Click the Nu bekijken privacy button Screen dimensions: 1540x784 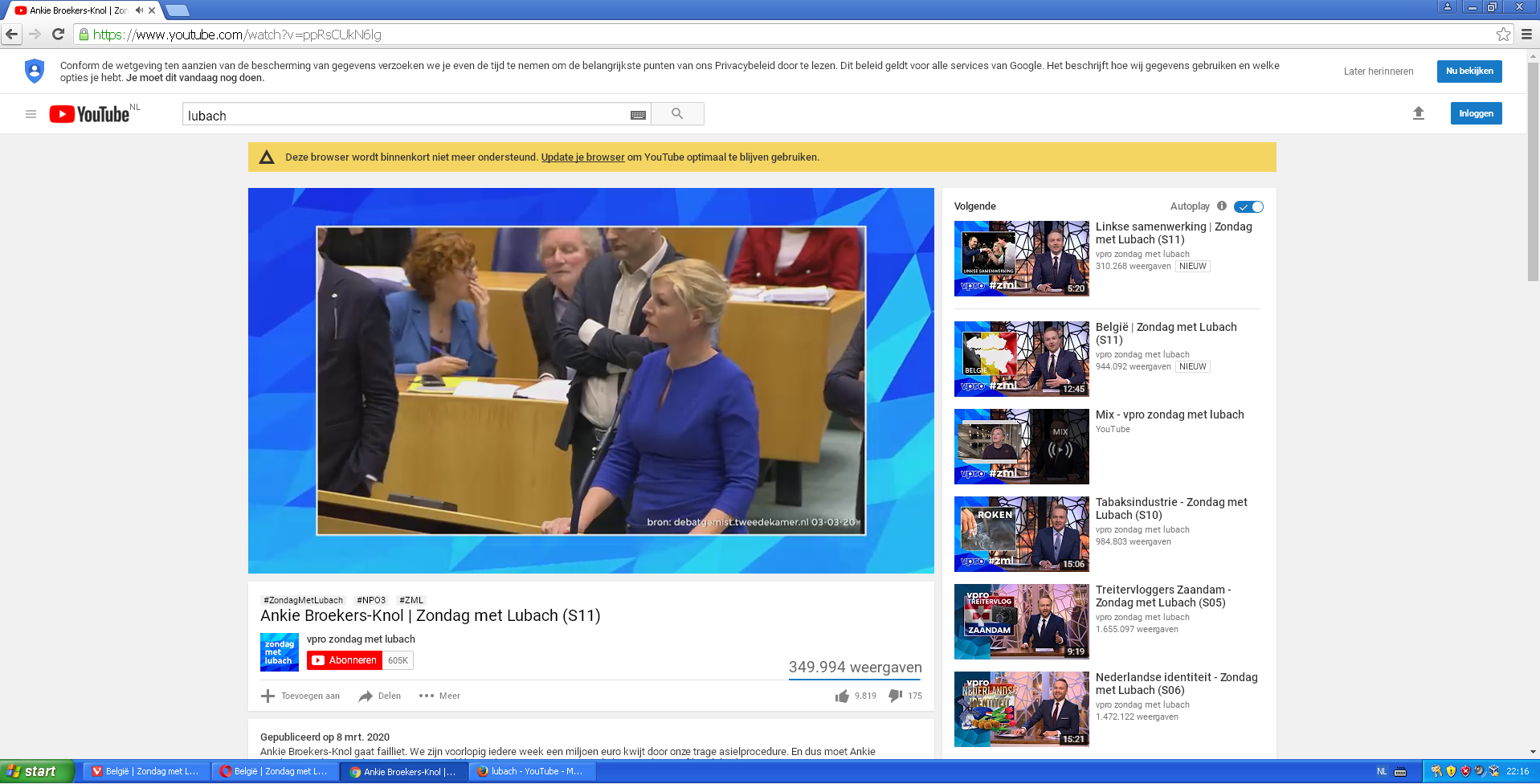1469,71
